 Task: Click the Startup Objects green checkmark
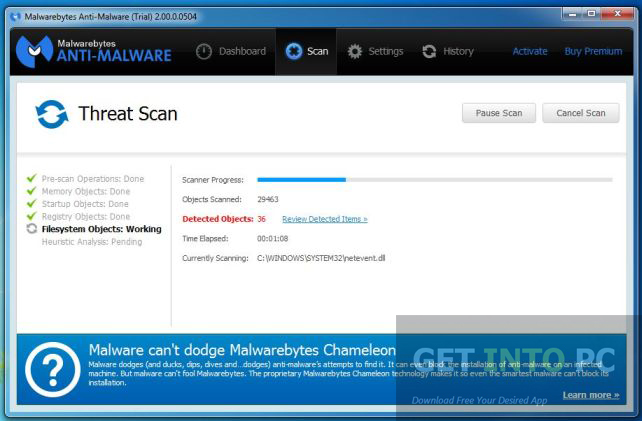[32, 203]
